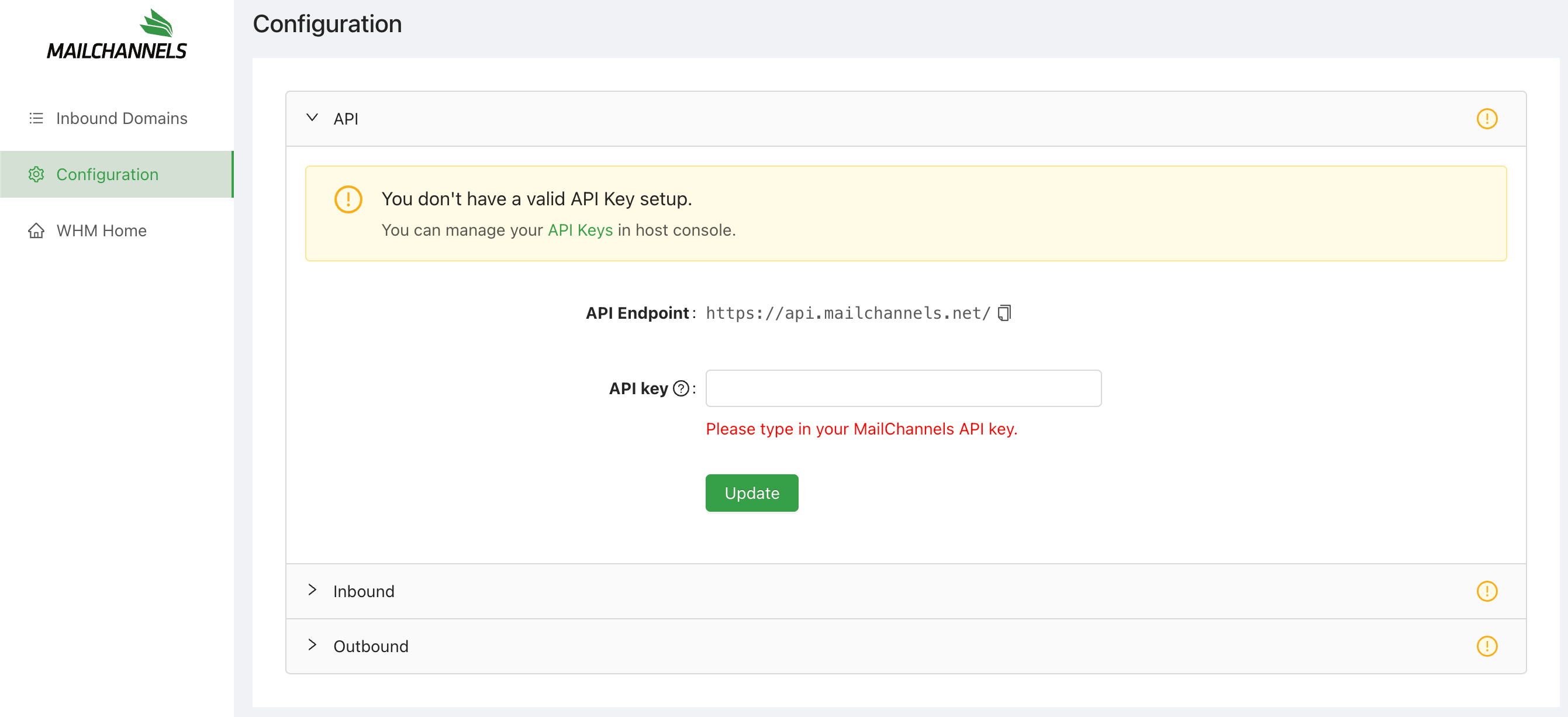The image size is (1568, 717).
Task: Click the API section warning icon
Action: [1486, 119]
